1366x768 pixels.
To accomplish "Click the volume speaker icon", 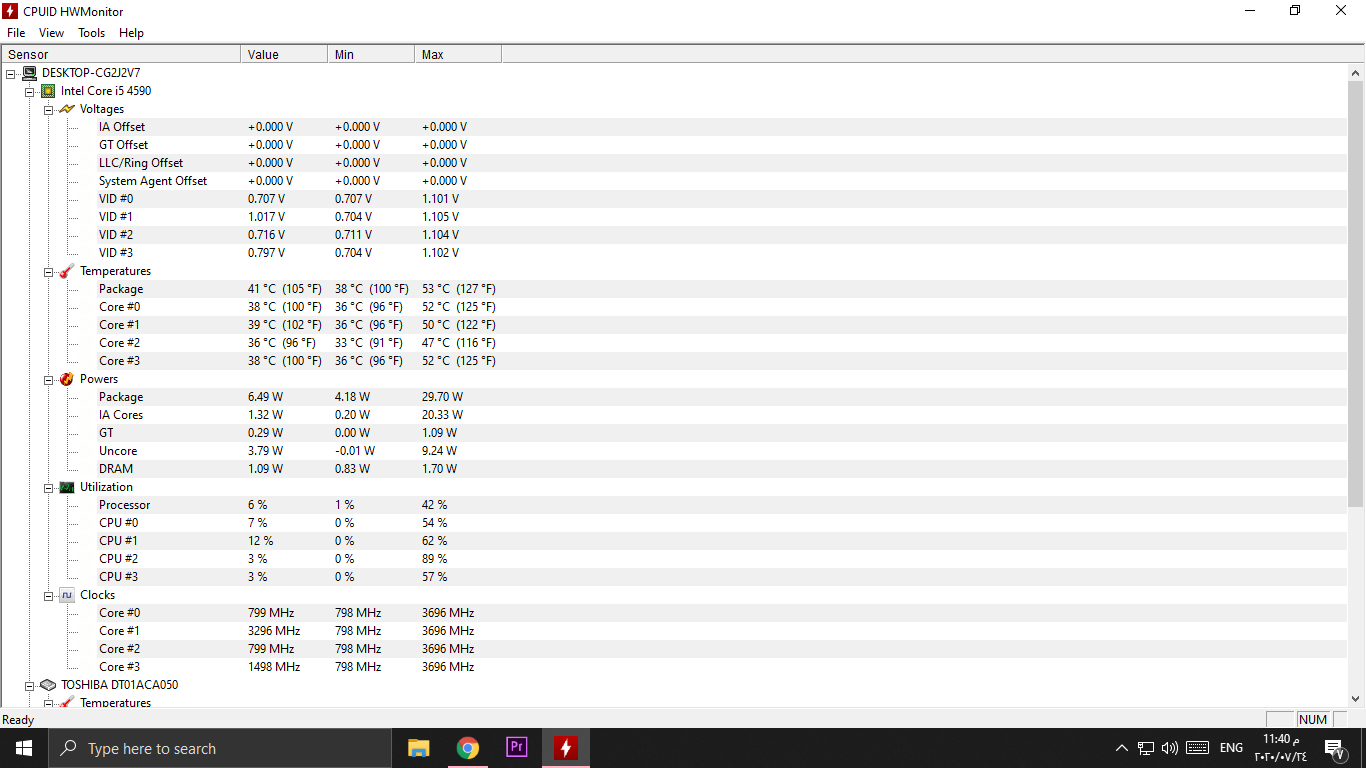I will [1170, 748].
